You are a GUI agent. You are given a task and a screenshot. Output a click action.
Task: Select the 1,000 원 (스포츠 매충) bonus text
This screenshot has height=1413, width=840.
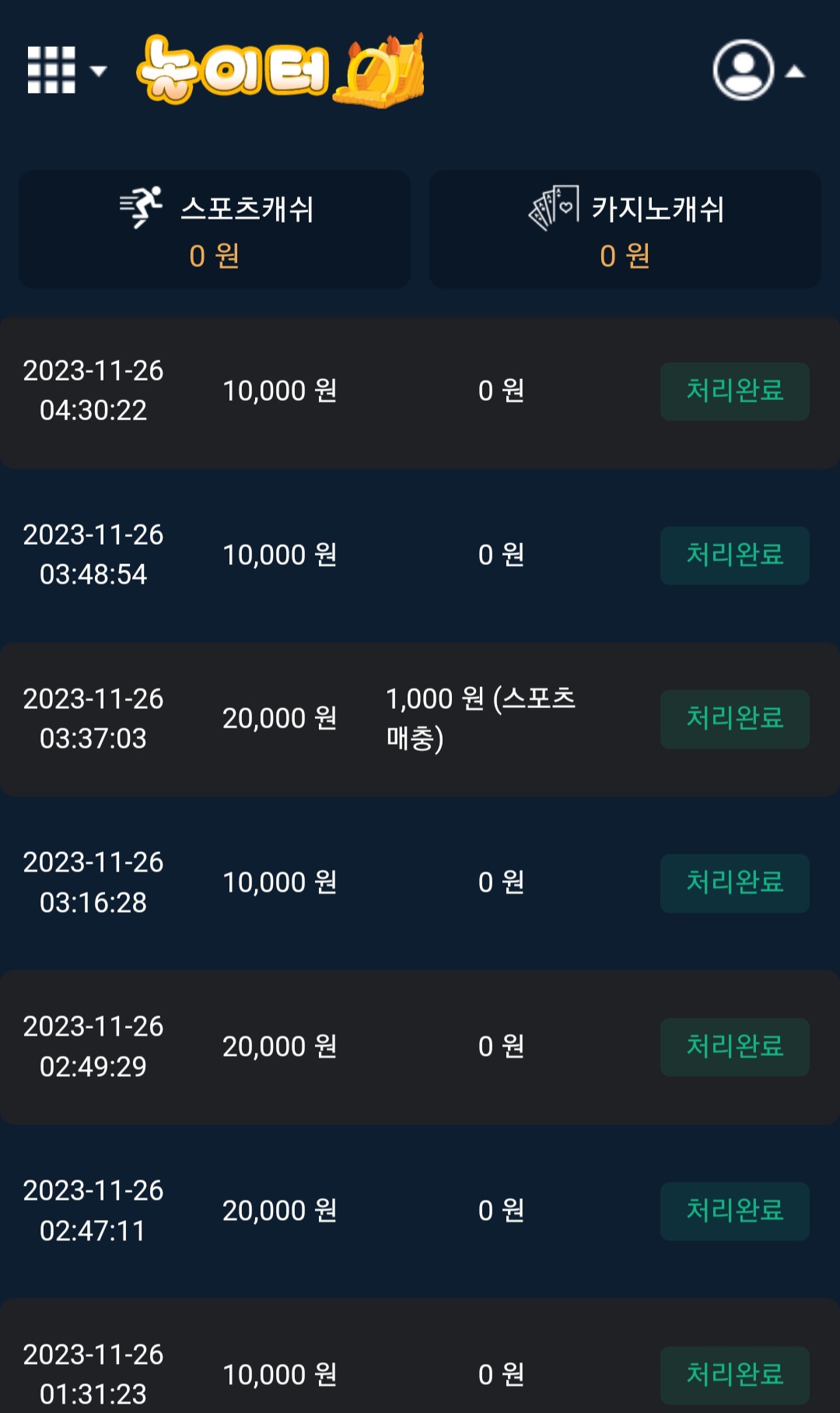(x=481, y=718)
